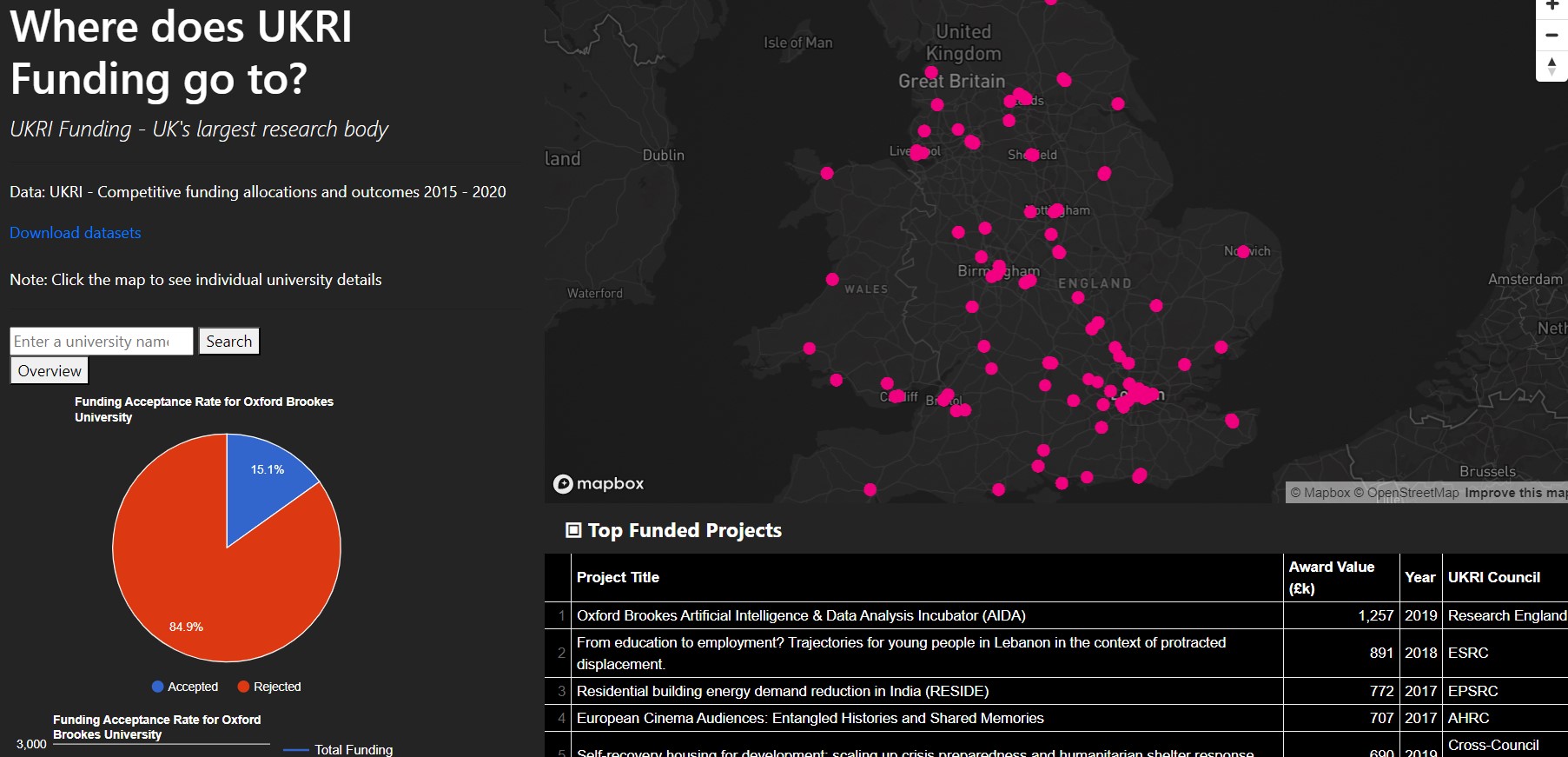Image resolution: width=1568 pixels, height=757 pixels.
Task: Click the Research England council cell
Action: (1507, 615)
